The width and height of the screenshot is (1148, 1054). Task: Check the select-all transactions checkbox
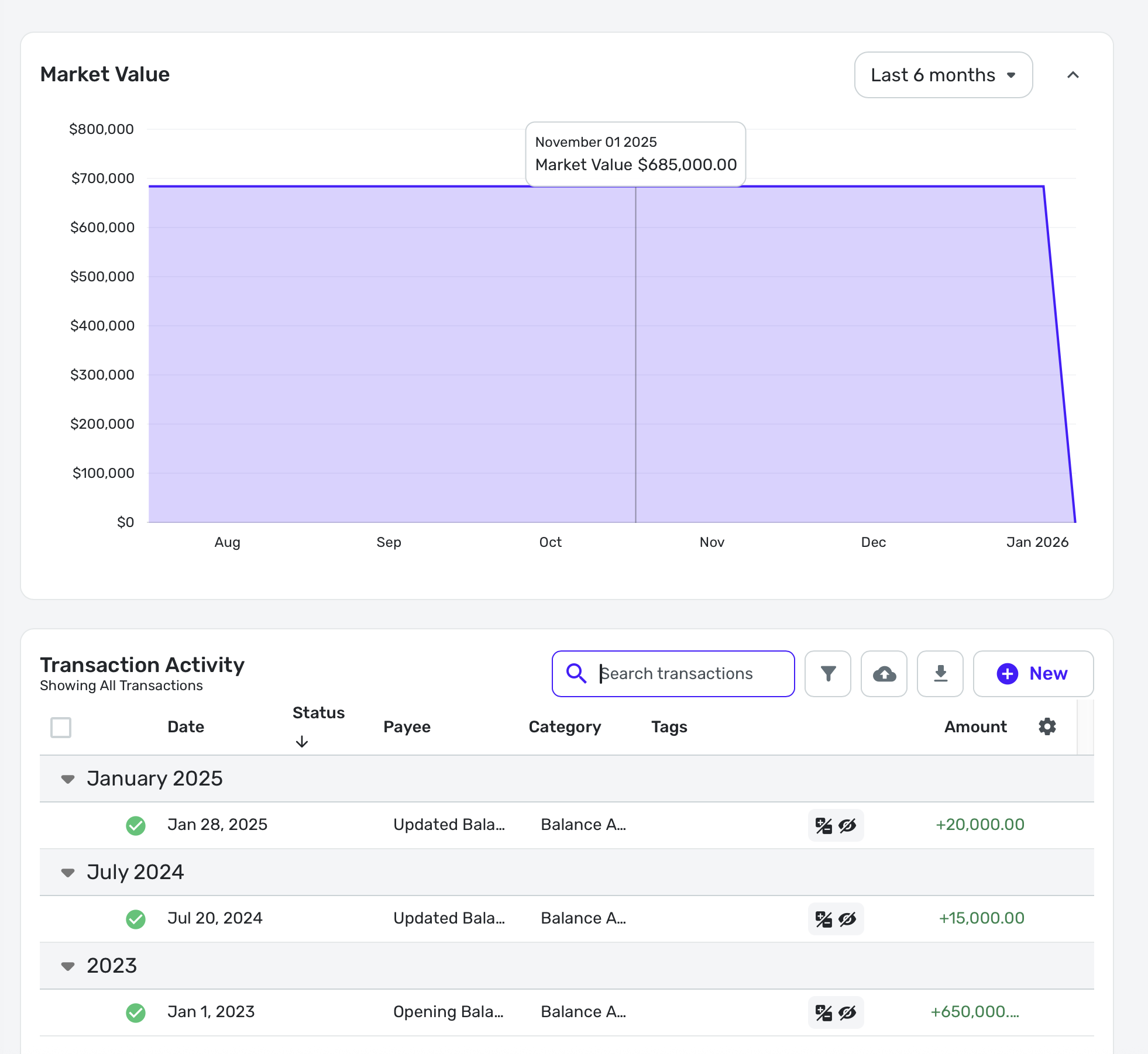[61, 727]
